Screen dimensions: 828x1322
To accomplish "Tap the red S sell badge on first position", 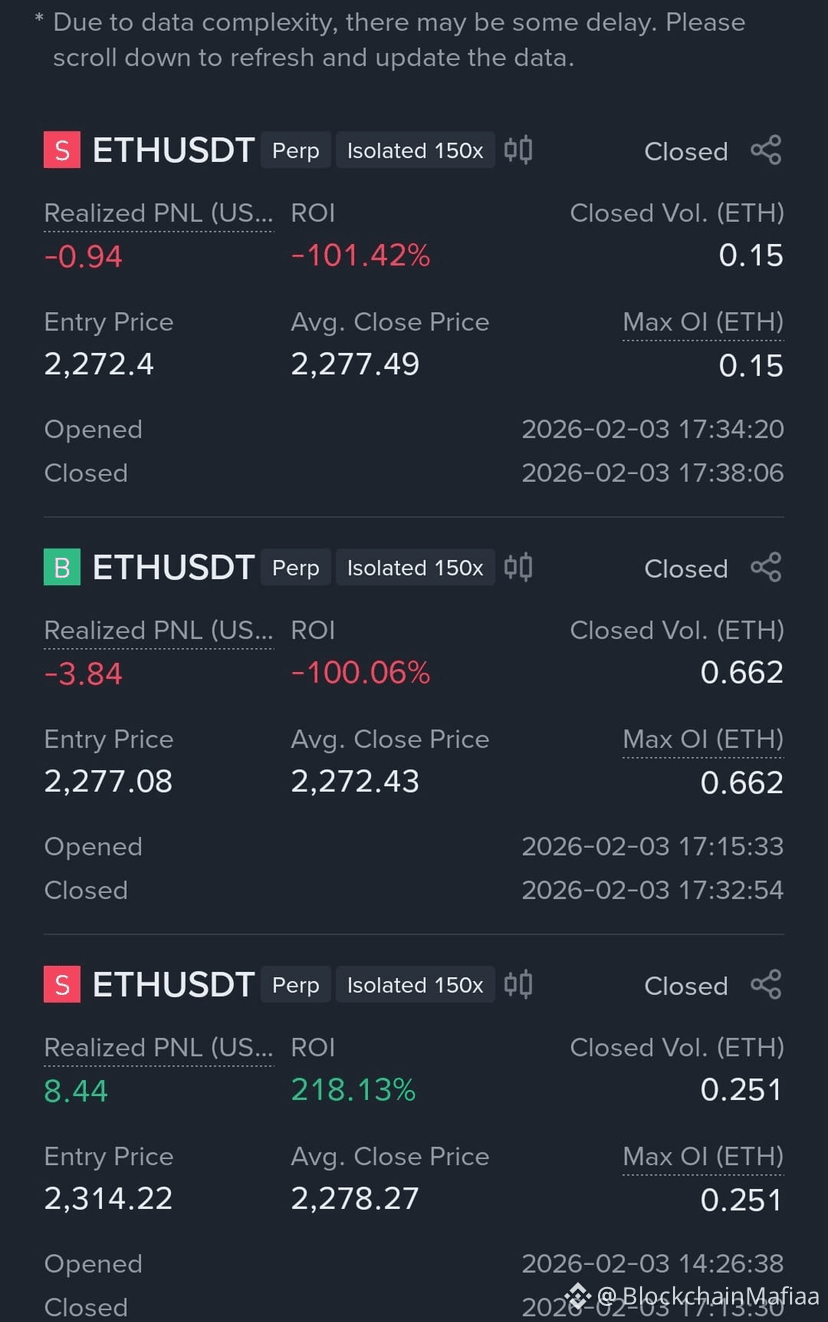I will [62, 150].
